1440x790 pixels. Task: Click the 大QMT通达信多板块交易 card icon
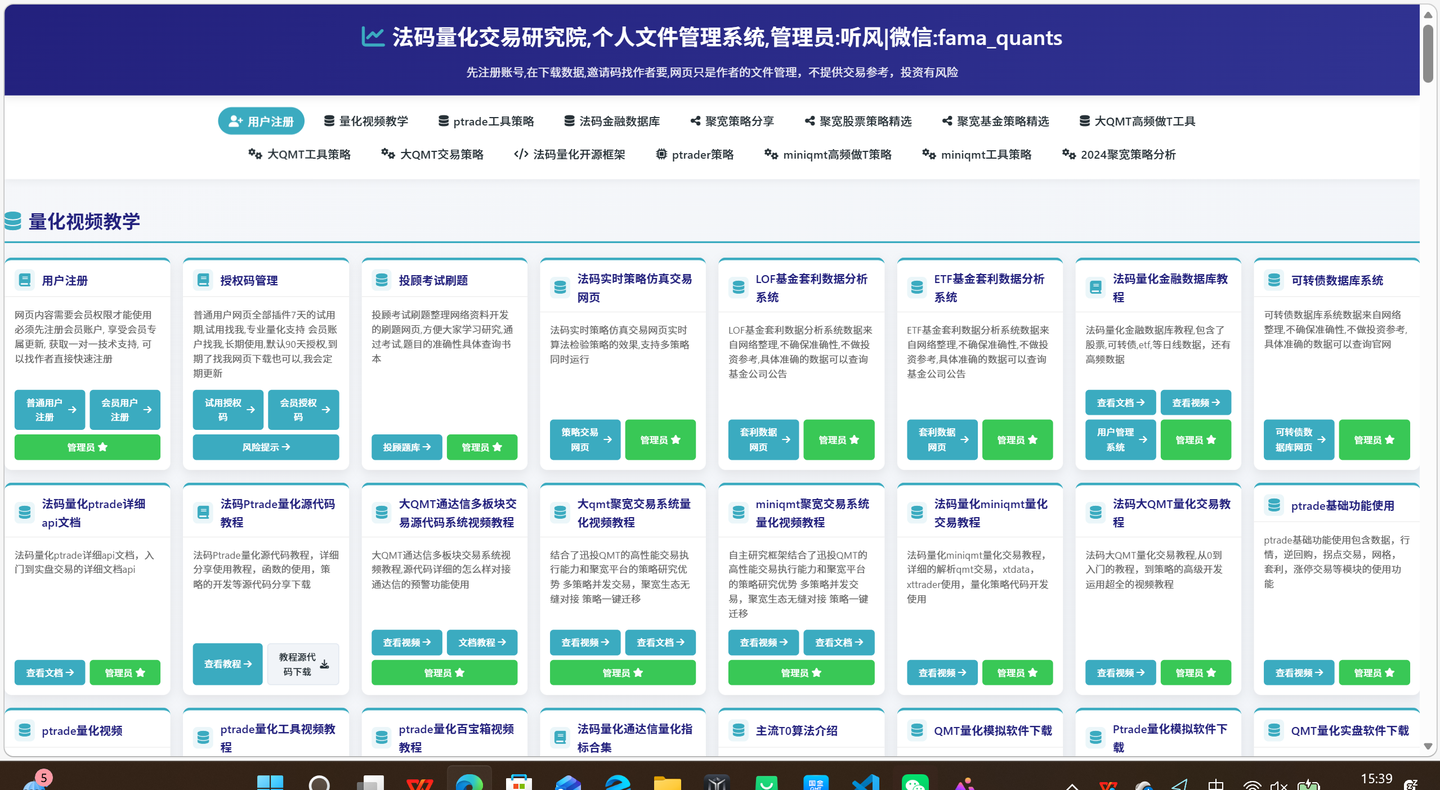(x=382, y=513)
